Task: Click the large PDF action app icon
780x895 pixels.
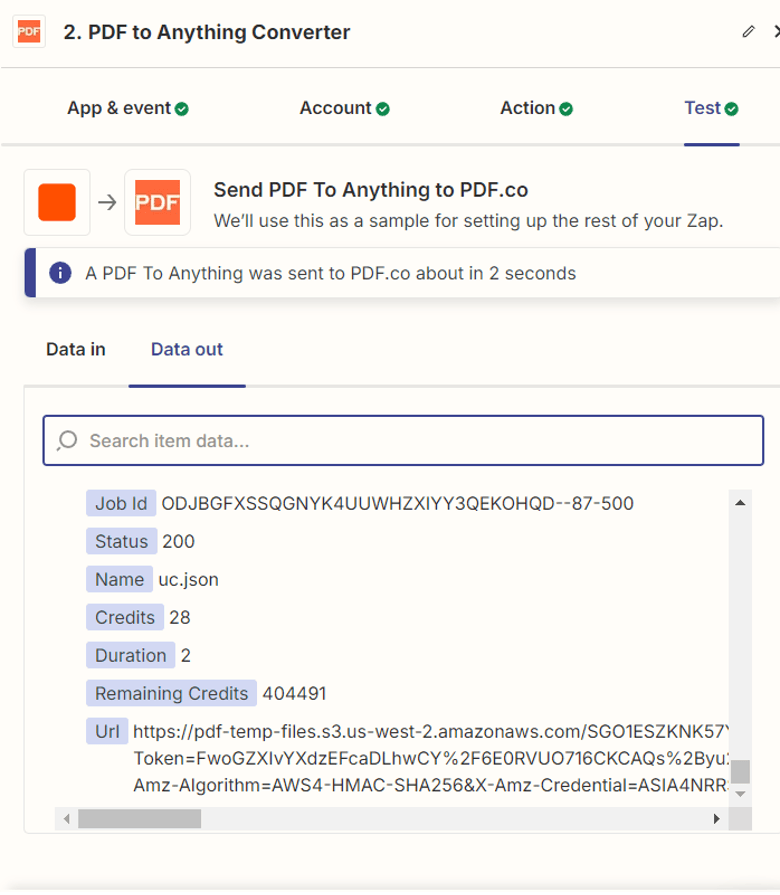Action: click(x=157, y=202)
